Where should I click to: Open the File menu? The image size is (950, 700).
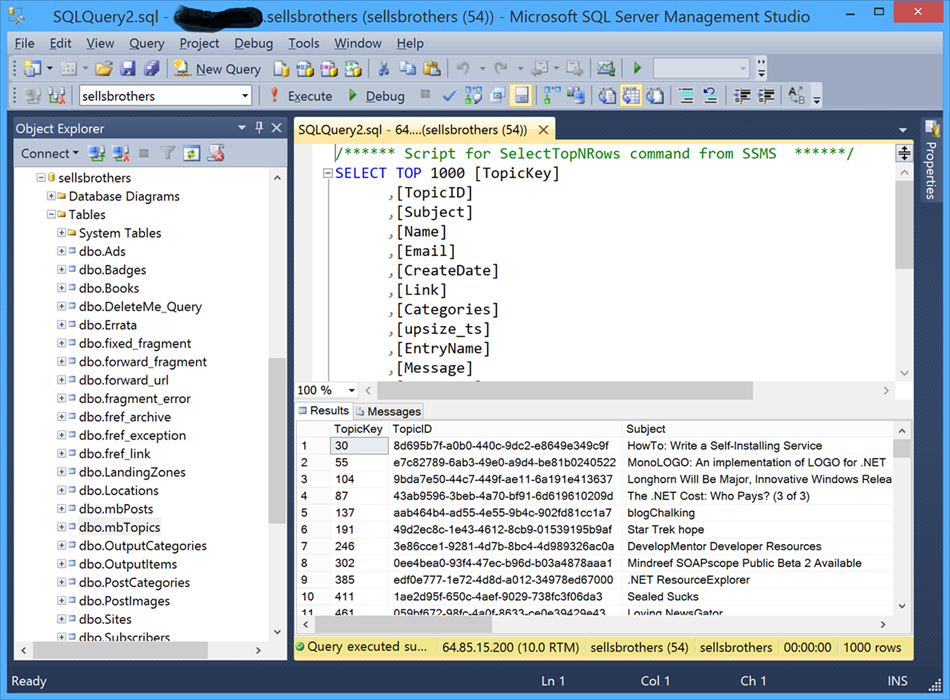point(25,43)
